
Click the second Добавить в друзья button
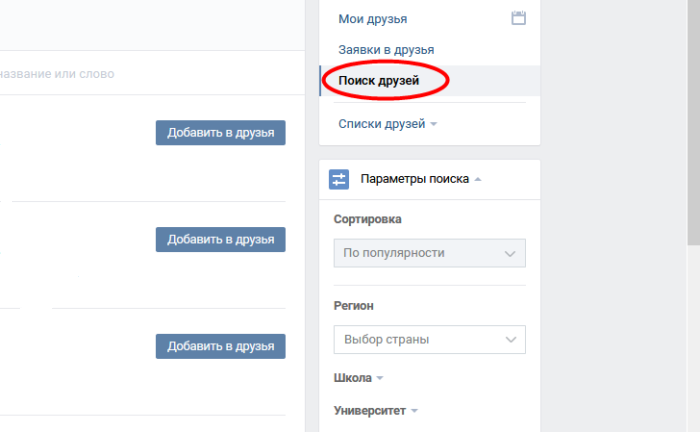(x=221, y=240)
